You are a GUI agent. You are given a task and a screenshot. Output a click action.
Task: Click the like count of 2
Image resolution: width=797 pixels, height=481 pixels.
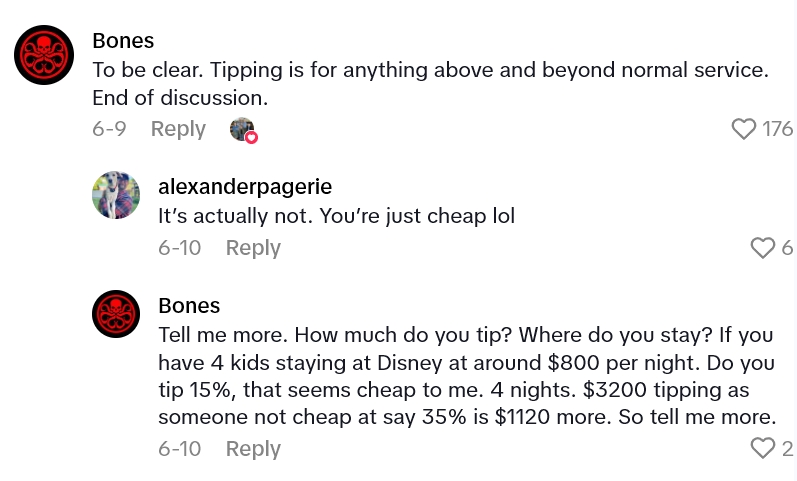[787, 449]
